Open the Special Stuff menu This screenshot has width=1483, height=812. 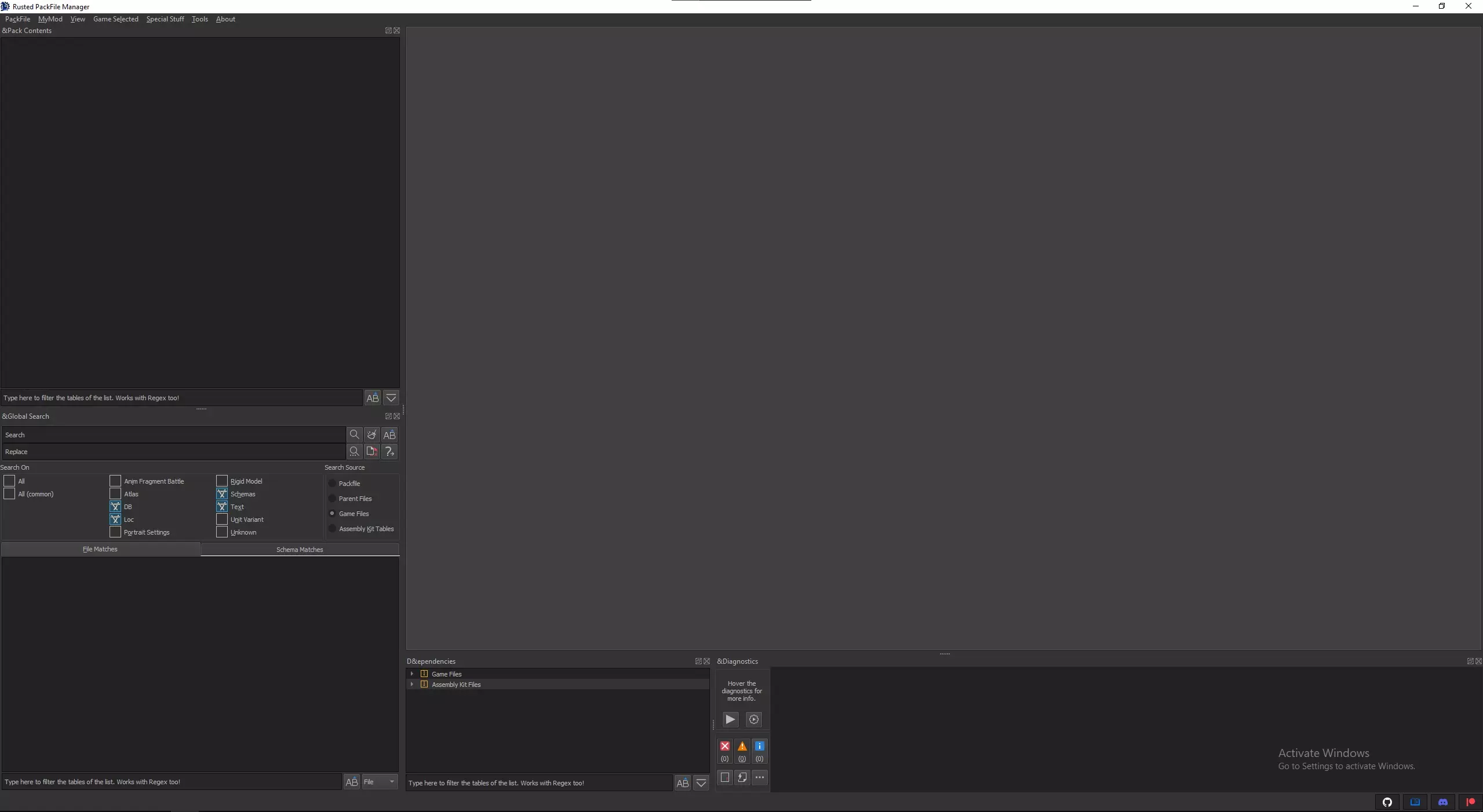point(165,19)
